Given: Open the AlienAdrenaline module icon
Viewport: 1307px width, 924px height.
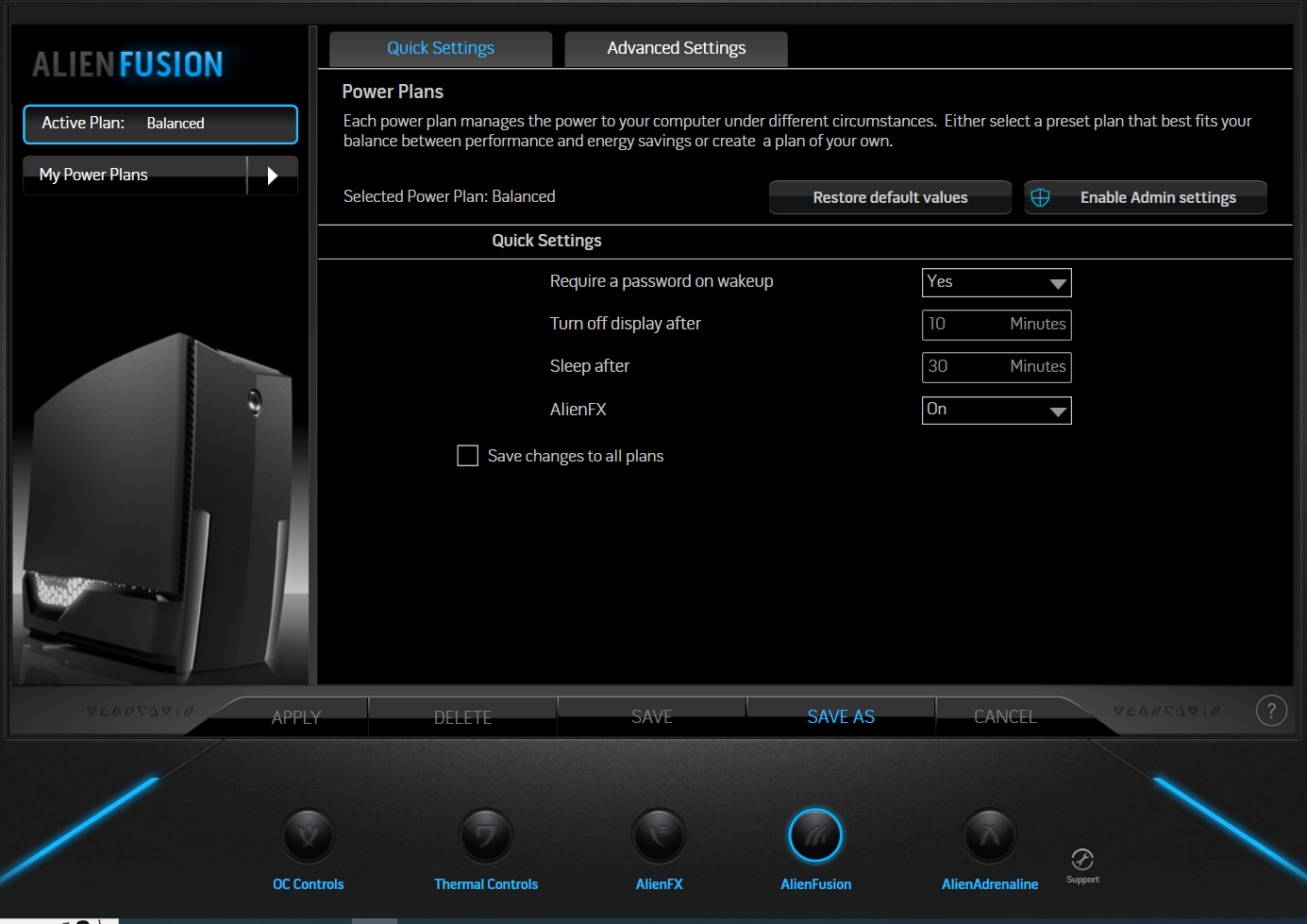Looking at the screenshot, I should coord(989,835).
